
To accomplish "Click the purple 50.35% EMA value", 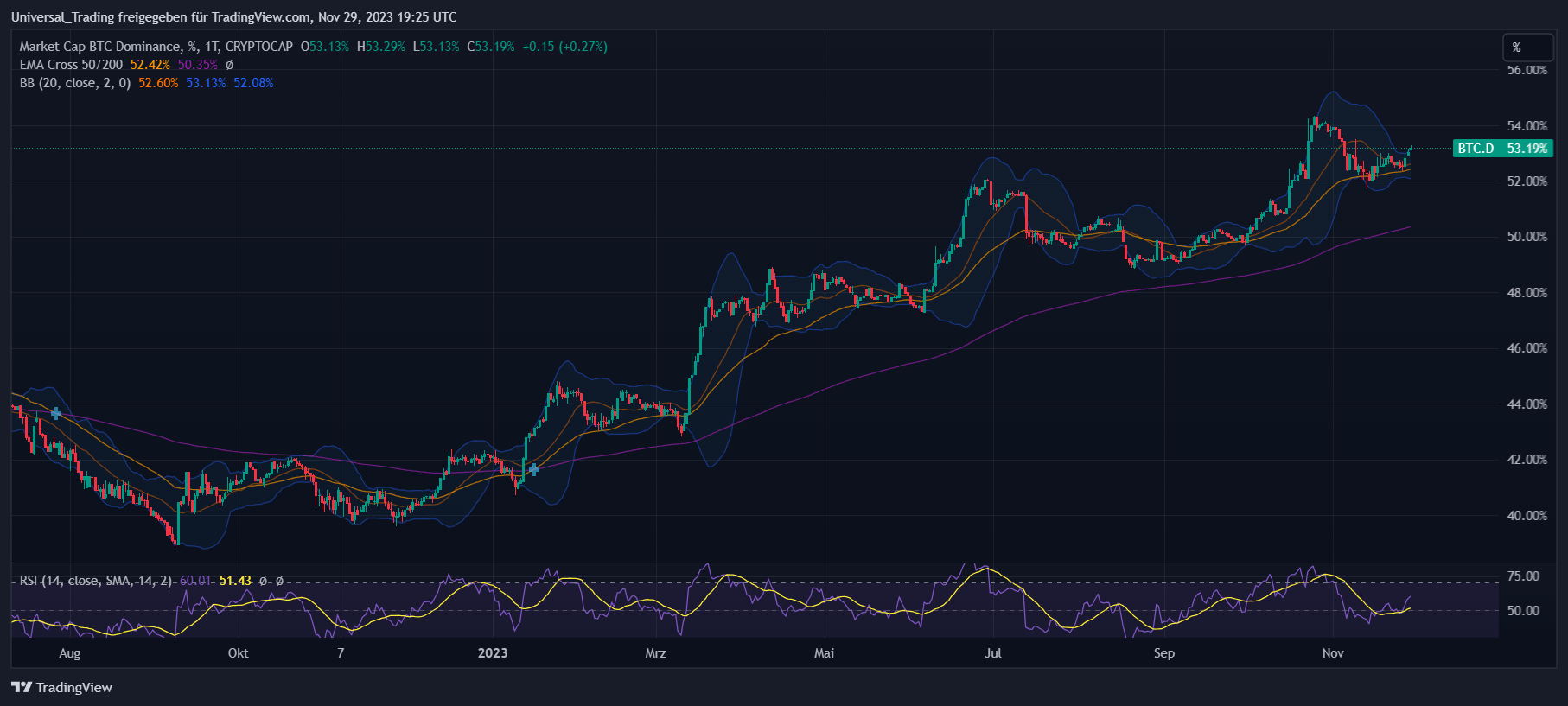I will pos(197,65).
